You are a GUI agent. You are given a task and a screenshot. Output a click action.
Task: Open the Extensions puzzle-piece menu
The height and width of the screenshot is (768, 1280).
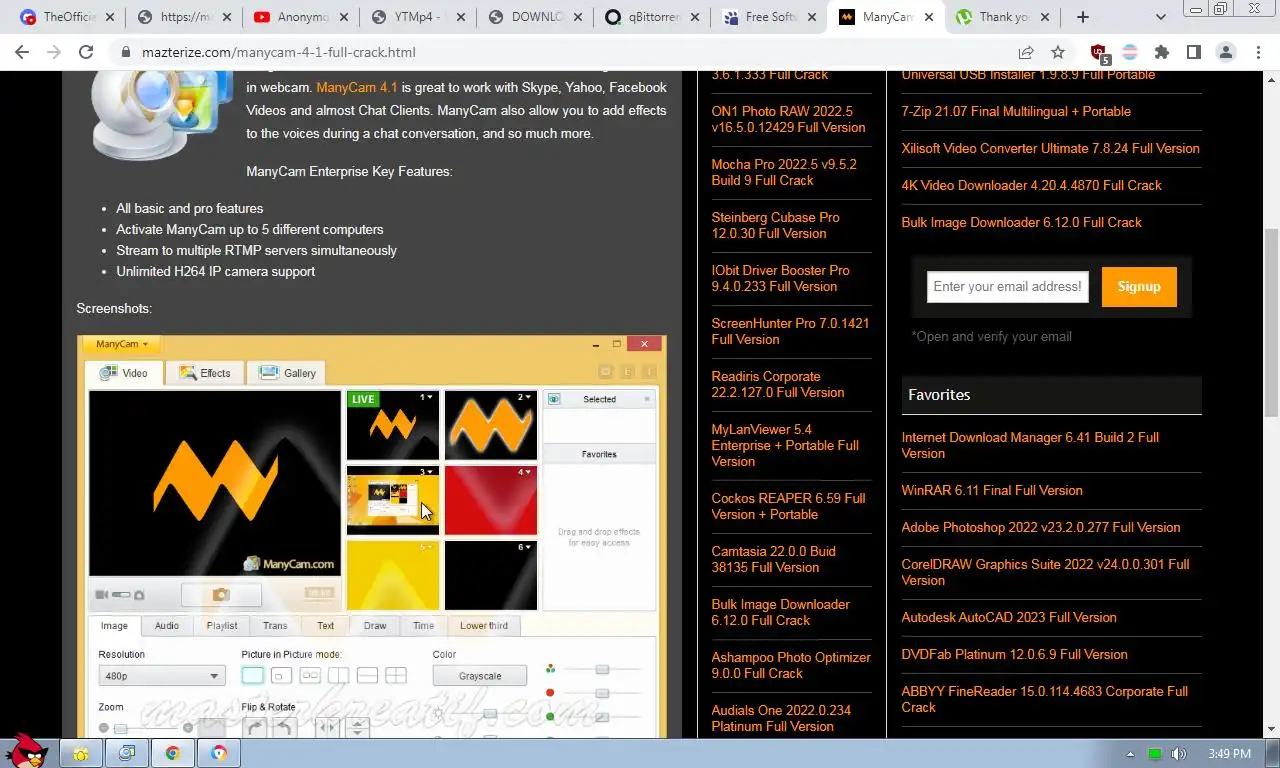(x=1161, y=52)
